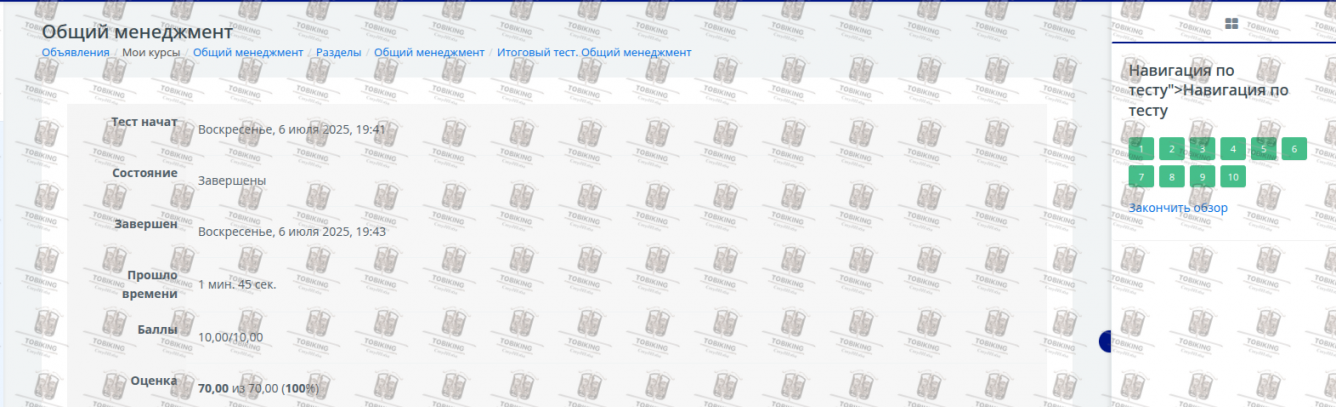The height and width of the screenshot is (407, 1336).
Task: Jump to question 7 in navigation
Action: (1141, 176)
